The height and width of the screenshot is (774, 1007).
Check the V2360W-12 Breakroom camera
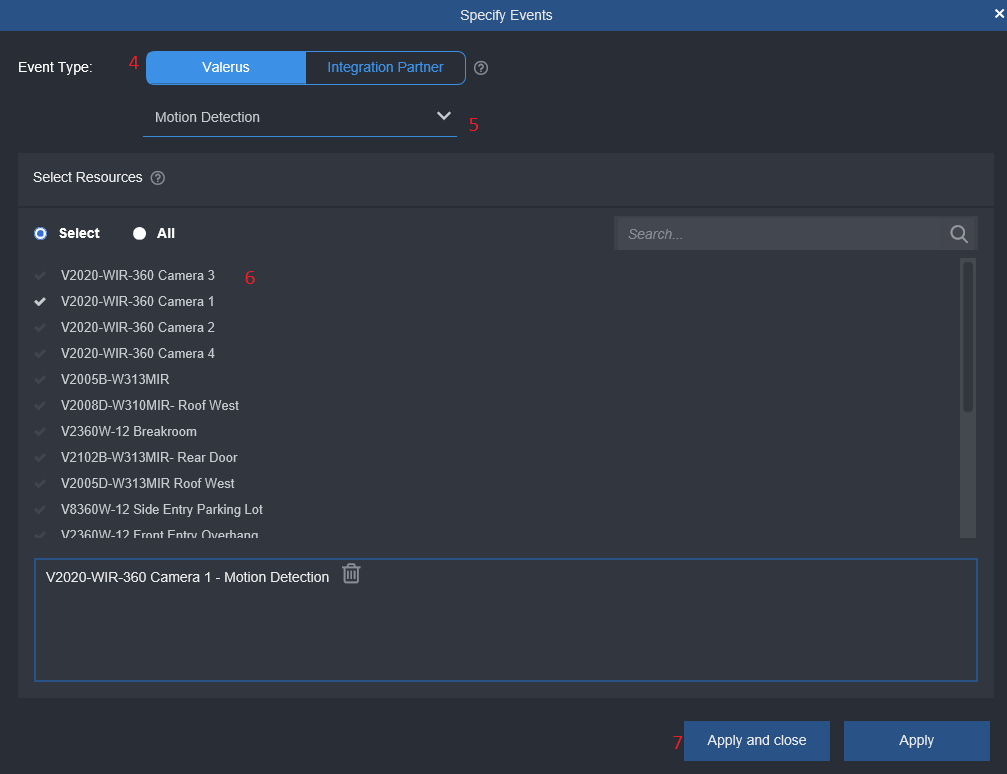click(x=40, y=432)
